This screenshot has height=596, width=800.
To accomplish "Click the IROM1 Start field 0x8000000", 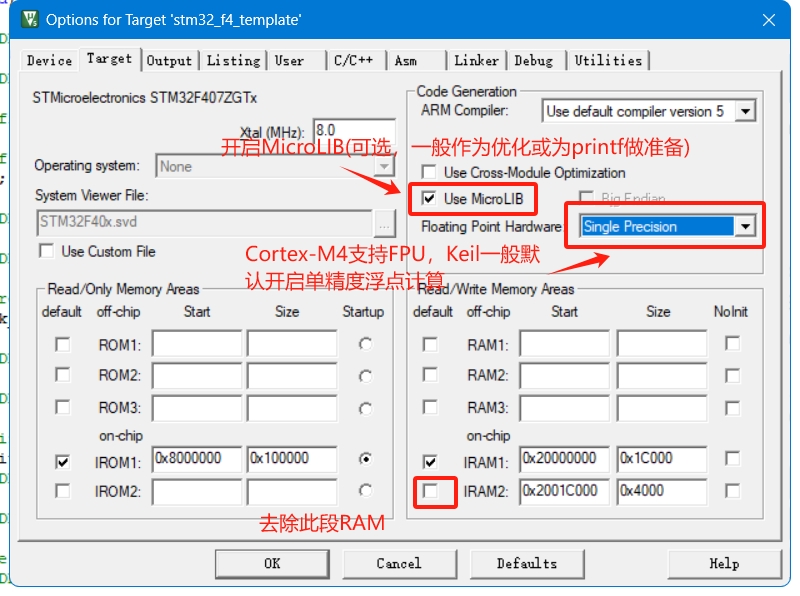I will (x=197, y=459).
